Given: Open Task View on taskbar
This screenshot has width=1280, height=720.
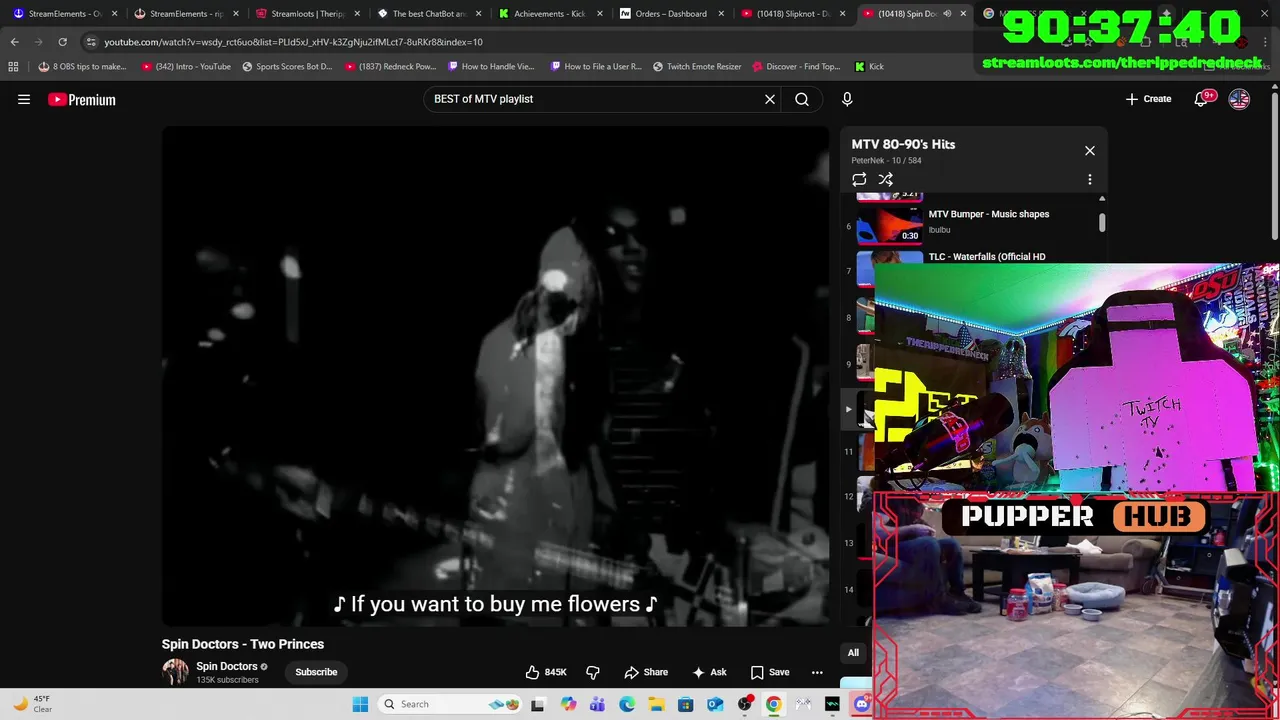Looking at the screenshot, I should [537, 704].
